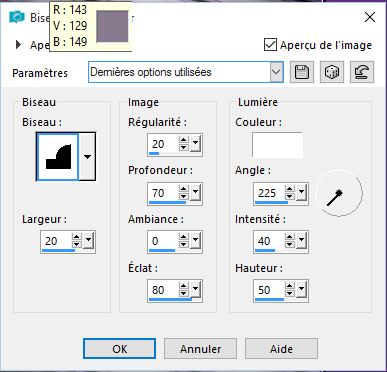387x372 pixels.
Task: Open the Biseau shape dropdown arrow
Action: point(87,157)
